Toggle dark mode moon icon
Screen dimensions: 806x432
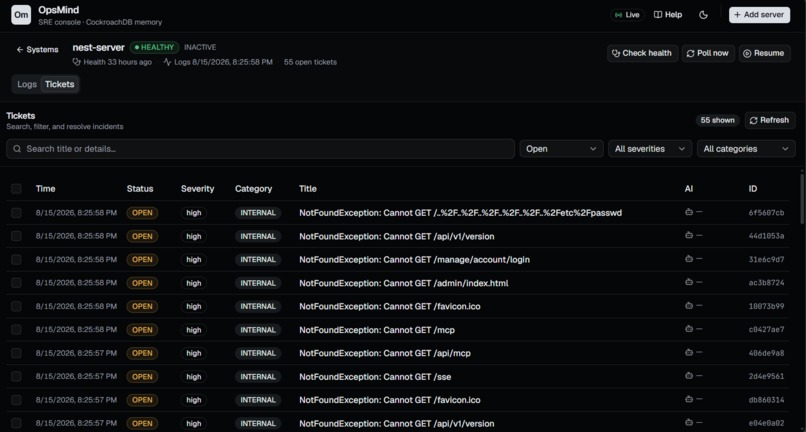tap(704, 15)
